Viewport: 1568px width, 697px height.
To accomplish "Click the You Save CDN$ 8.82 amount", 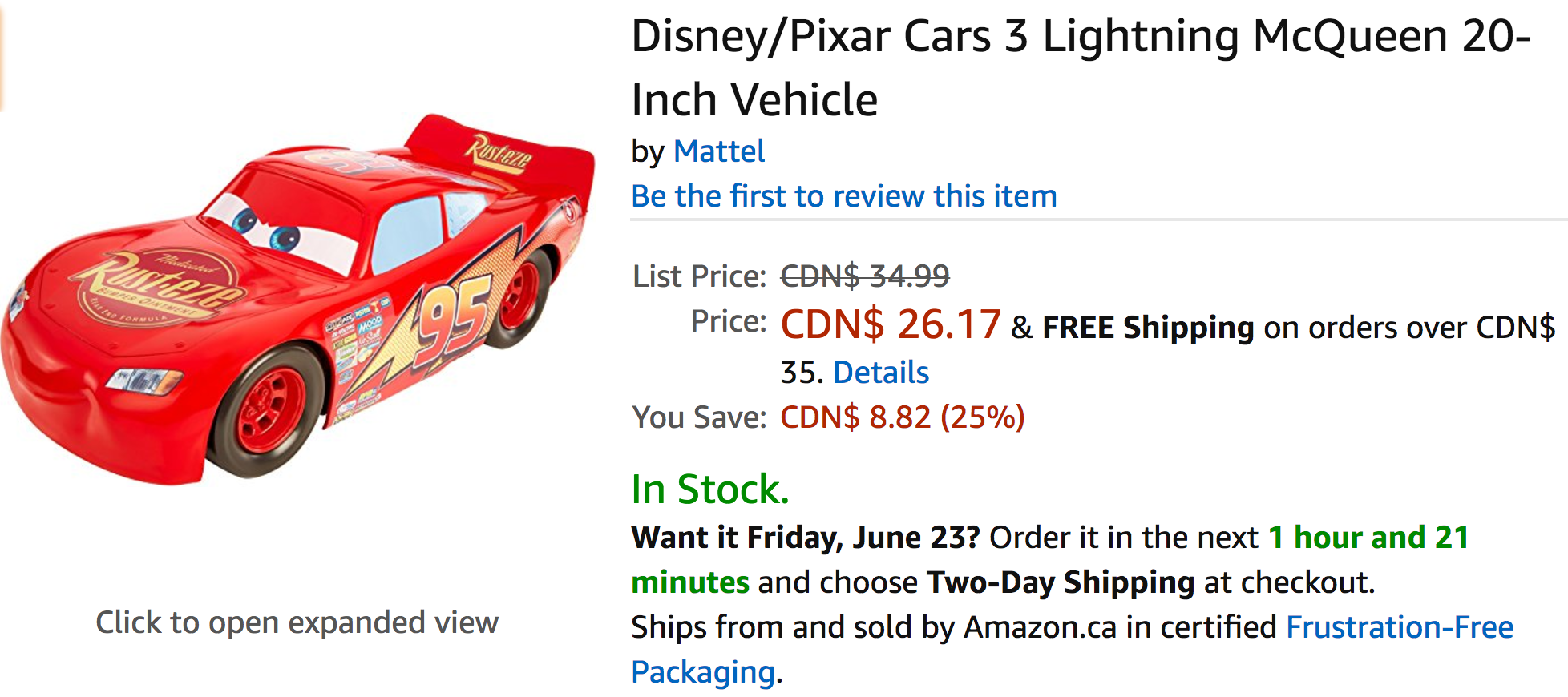I will coord(903,417).
